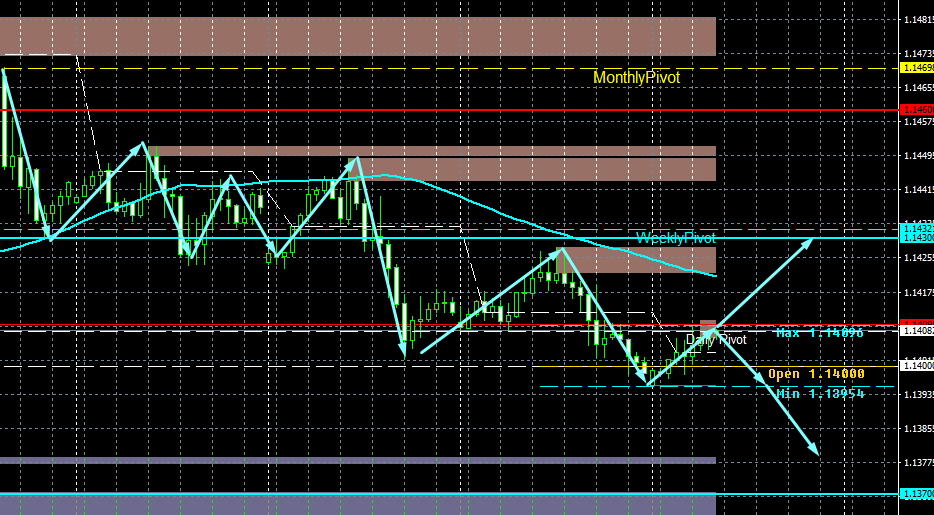The height and width of the screenshot is (515, 934).
Task: Click the cyan 1.13700 price tag
Action: [917, 494]
